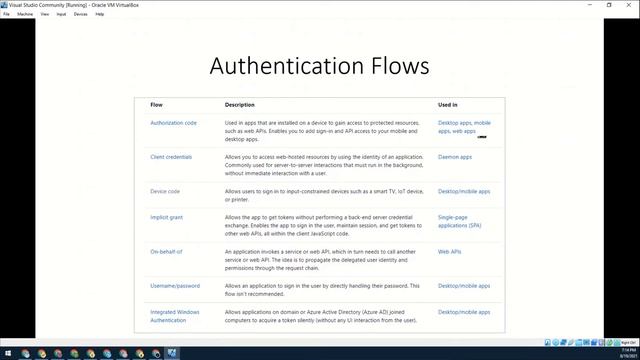Open the Windows Start menu

[x=8, y=353]
